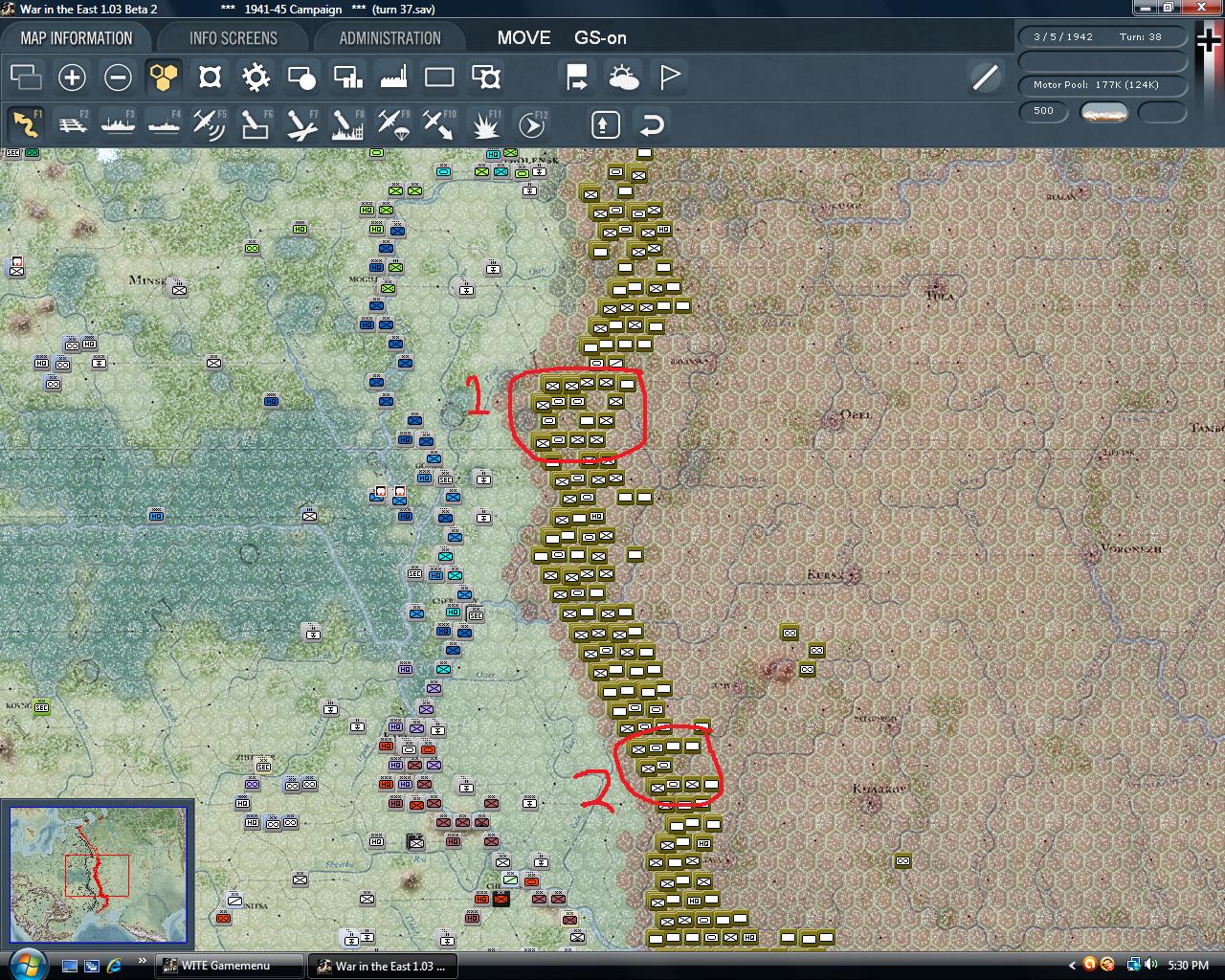Viewport: 1225px width, 980px height.
Task: Select the F8 bomb city mode
Action: coord(347,124)
